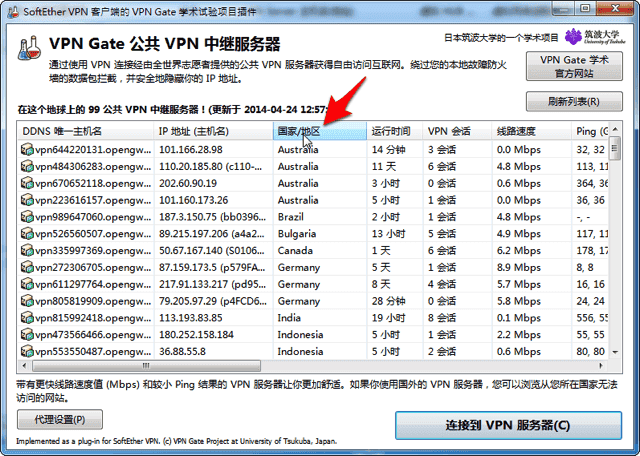Viewport: 640px width, 456px height.
Task: Sort by DDNS 唯一主机名 column header
Action: click(86, 131)
